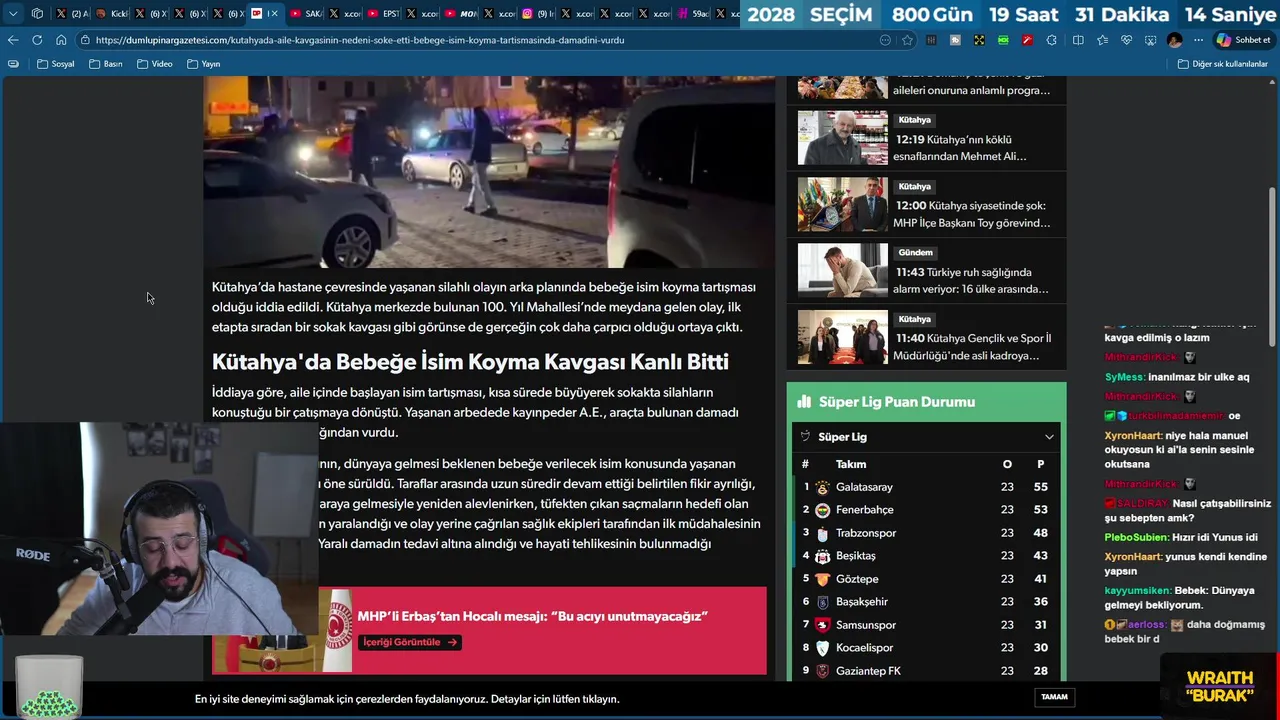Open 11:40 Kütahya Gençlik ve Spor news link
The width and height of the screenshot is (1280, 720).
[x=973, y=347]
